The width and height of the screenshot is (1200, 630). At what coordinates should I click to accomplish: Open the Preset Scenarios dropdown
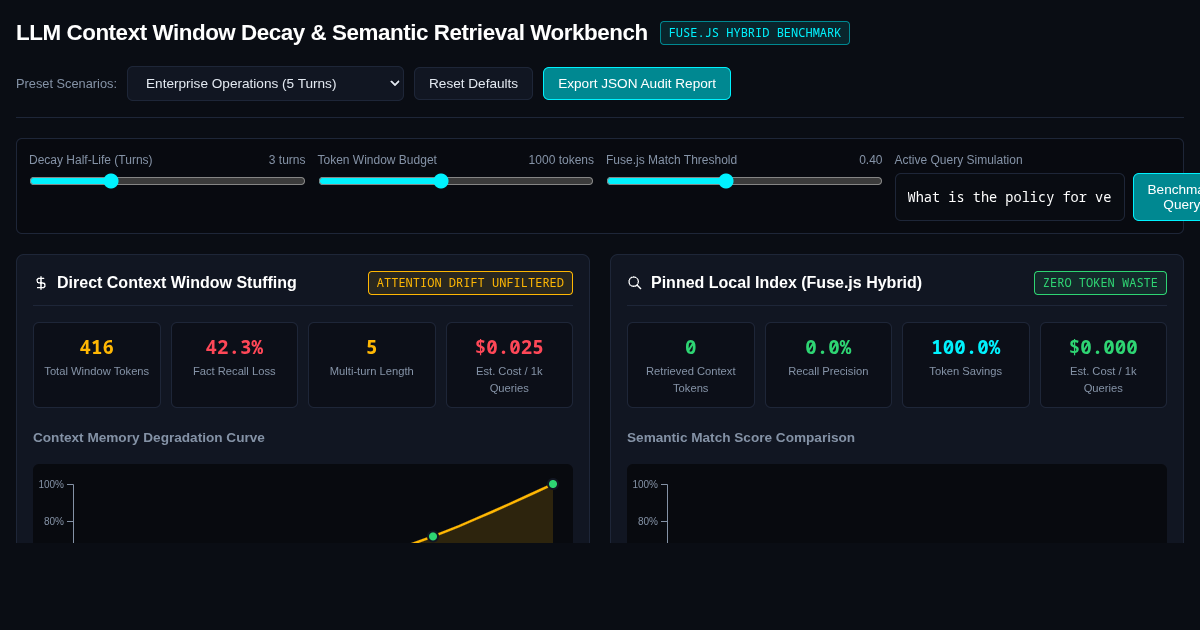[x=265, y=83]
